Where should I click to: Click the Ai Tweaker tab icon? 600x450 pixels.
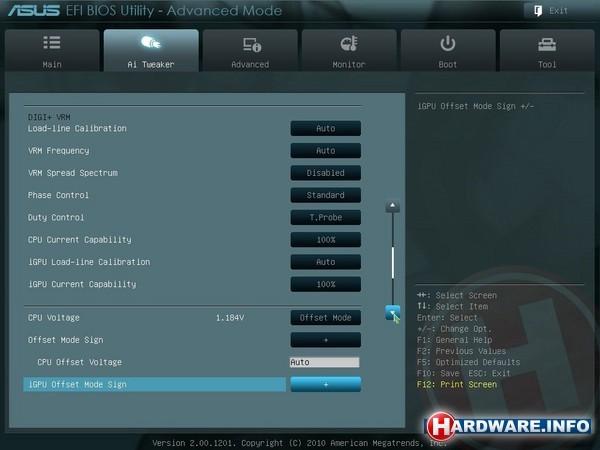(x=151, y=42)
